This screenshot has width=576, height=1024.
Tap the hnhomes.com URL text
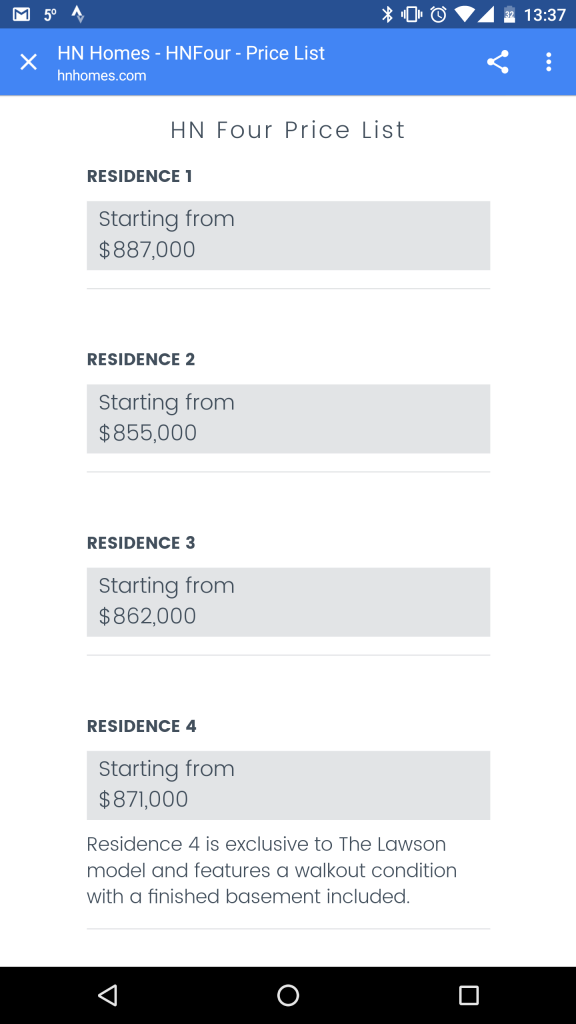(102, 76)
